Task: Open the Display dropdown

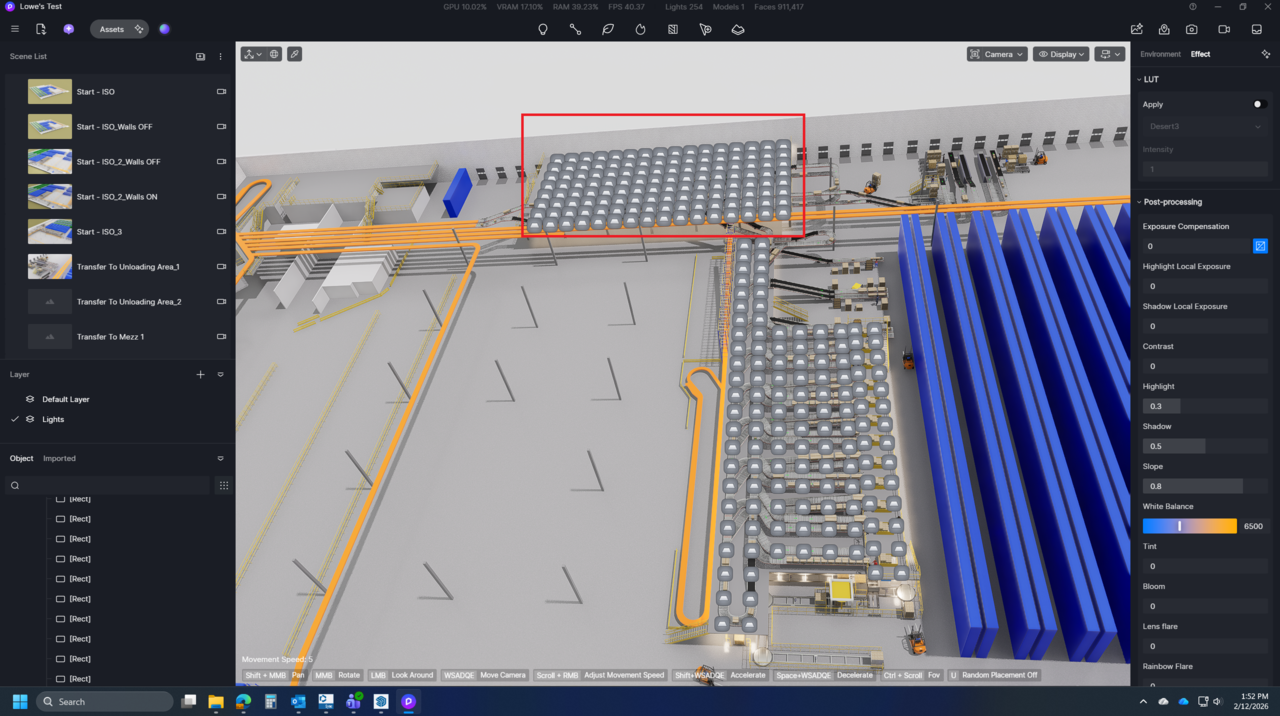Action: tap(1061, 54)
